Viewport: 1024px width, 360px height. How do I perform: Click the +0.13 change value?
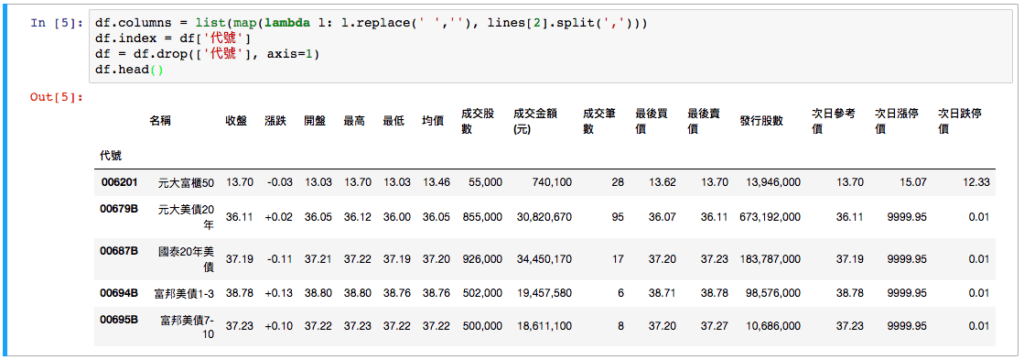[x=278, y=293]
